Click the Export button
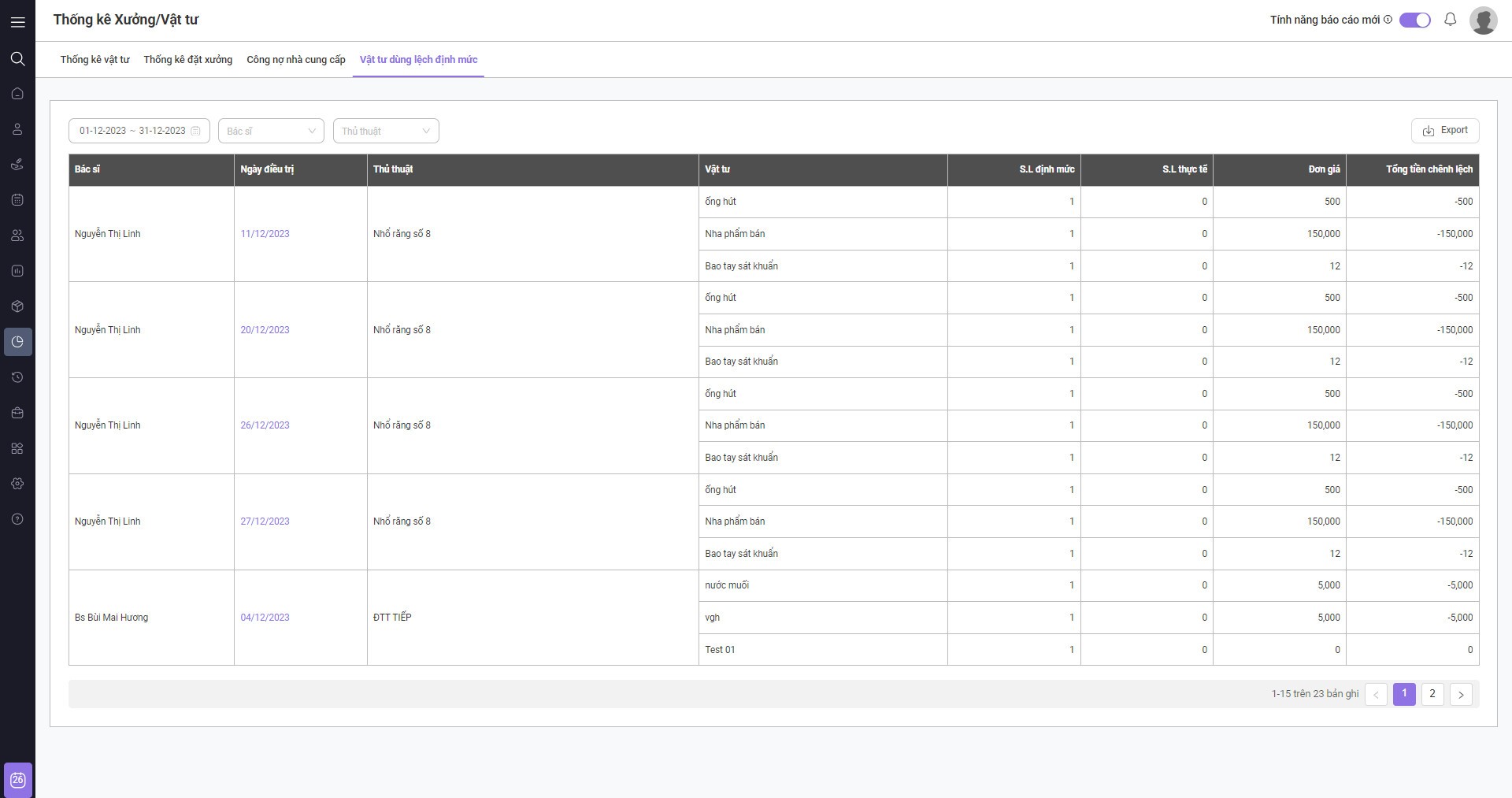 1444,131
